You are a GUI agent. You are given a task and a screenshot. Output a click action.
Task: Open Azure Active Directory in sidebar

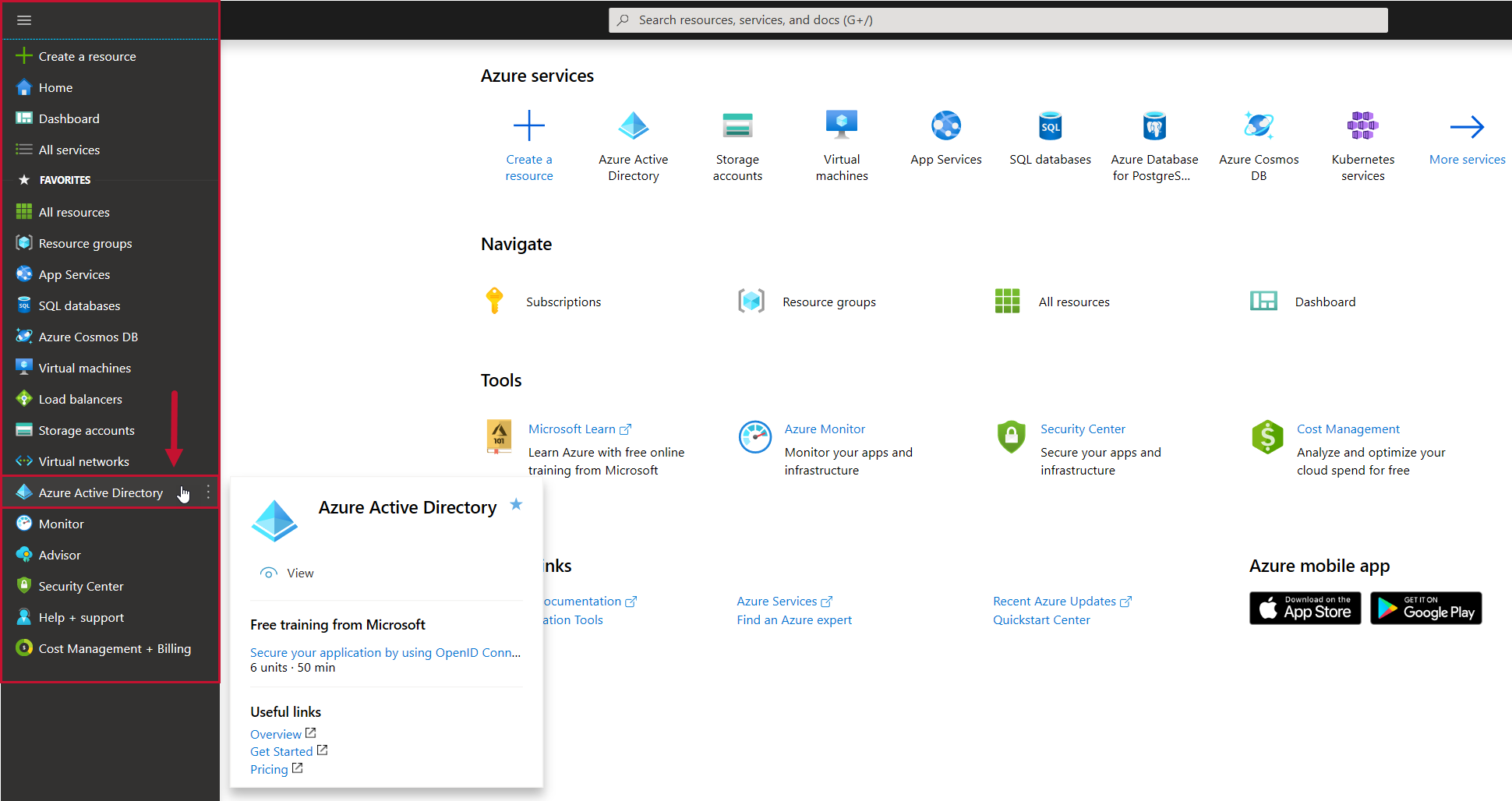[101, 492]
